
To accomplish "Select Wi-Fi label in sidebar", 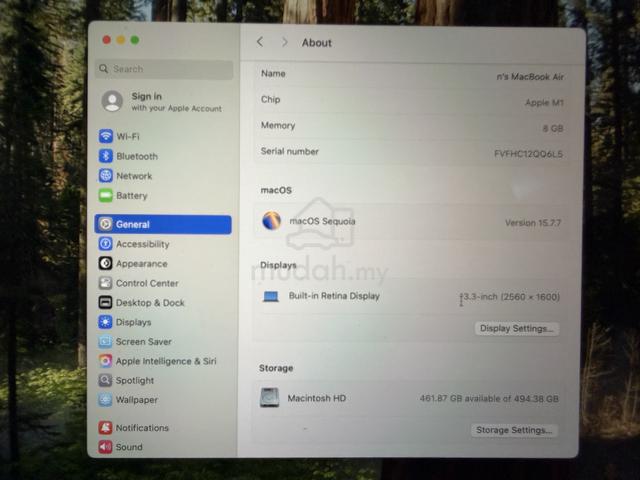I will (128, 136).
